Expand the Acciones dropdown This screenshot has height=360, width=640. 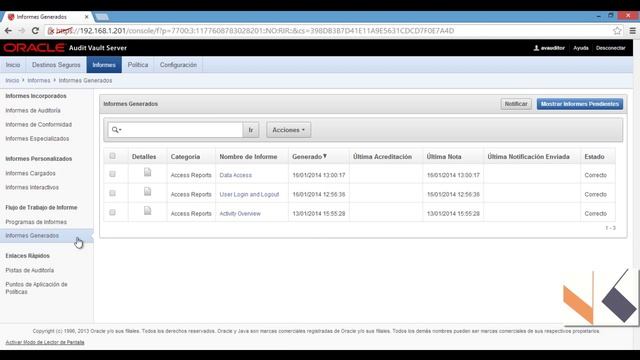point(289,130)
